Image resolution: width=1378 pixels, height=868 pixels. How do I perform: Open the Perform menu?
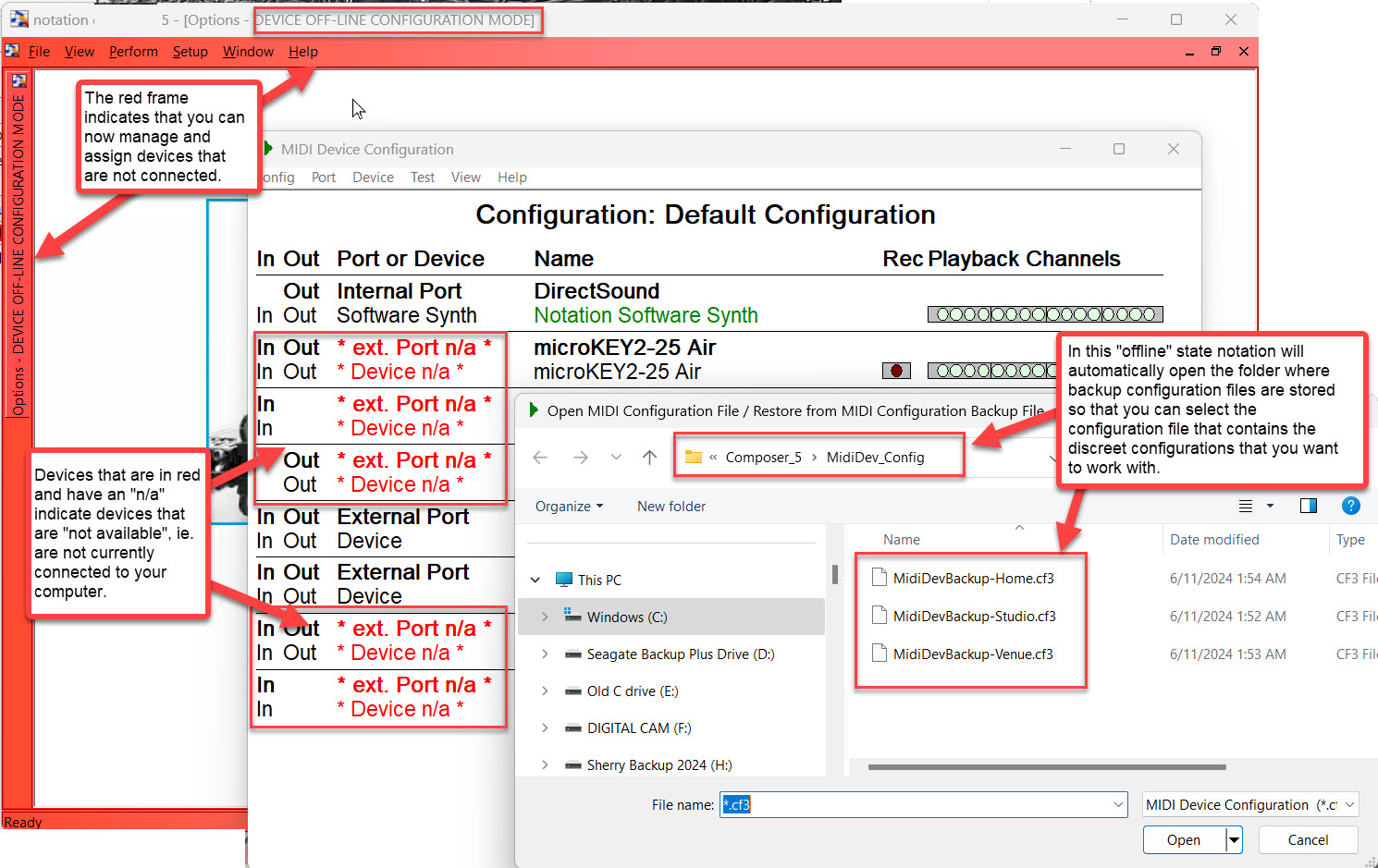(133, 52)
